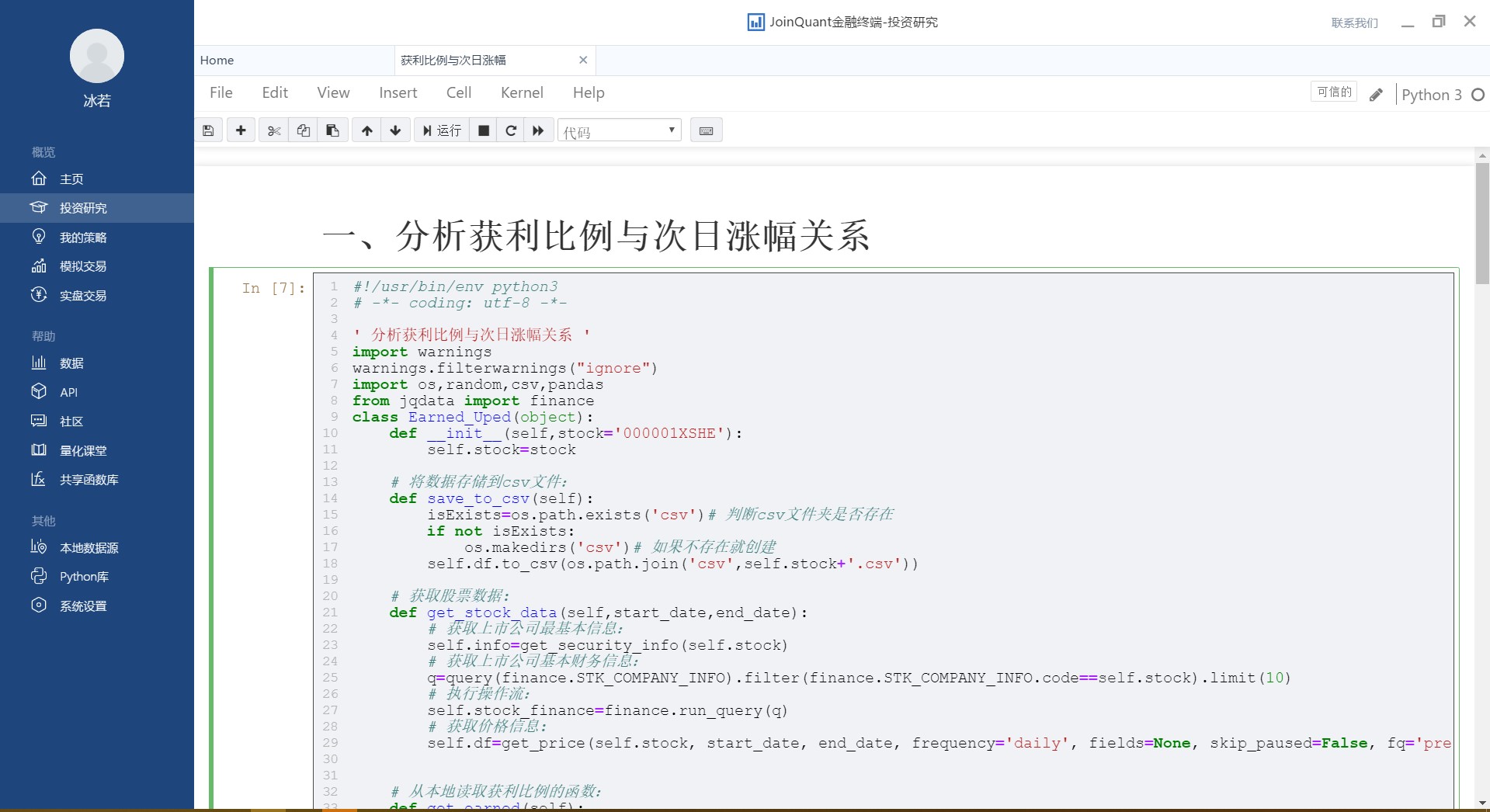Viewport: 1490px width, 812px height.
Task: Select 投资研究 in the sidebar
Action: (97, 208)
